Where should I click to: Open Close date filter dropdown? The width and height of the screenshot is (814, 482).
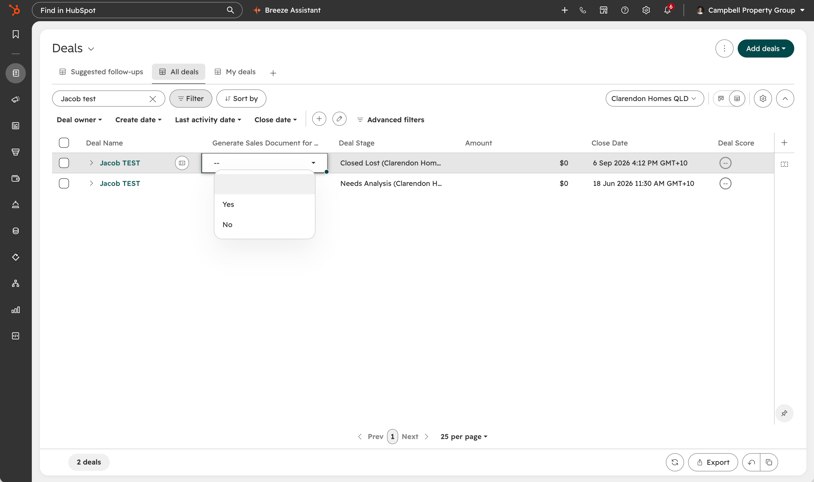point(275,119)
